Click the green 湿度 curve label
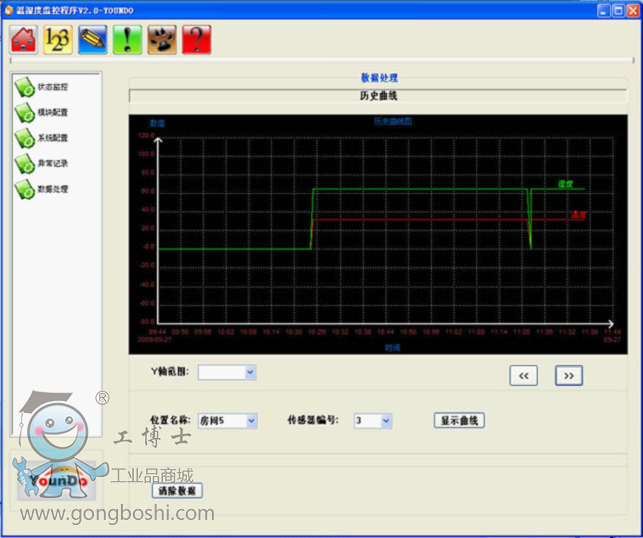643x538 pixels. click(x=565, y=184)
